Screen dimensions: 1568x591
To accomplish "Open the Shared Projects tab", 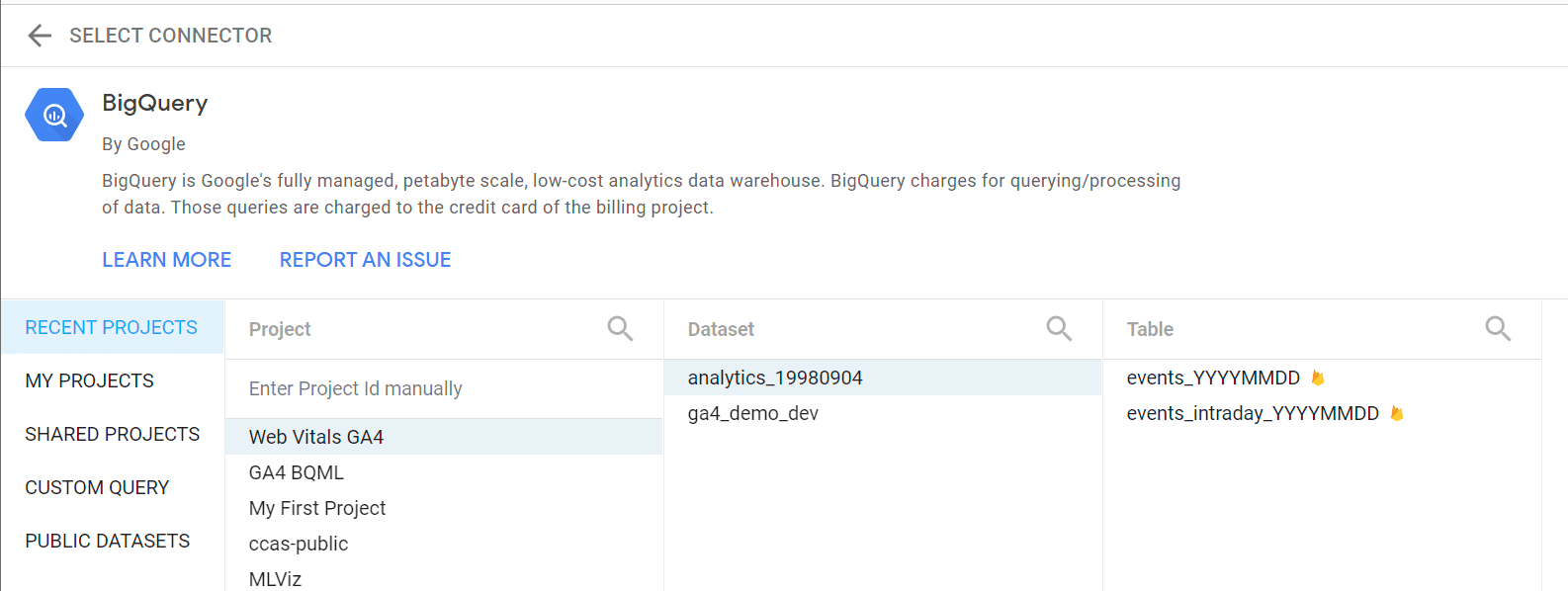I will coord(112,434).
